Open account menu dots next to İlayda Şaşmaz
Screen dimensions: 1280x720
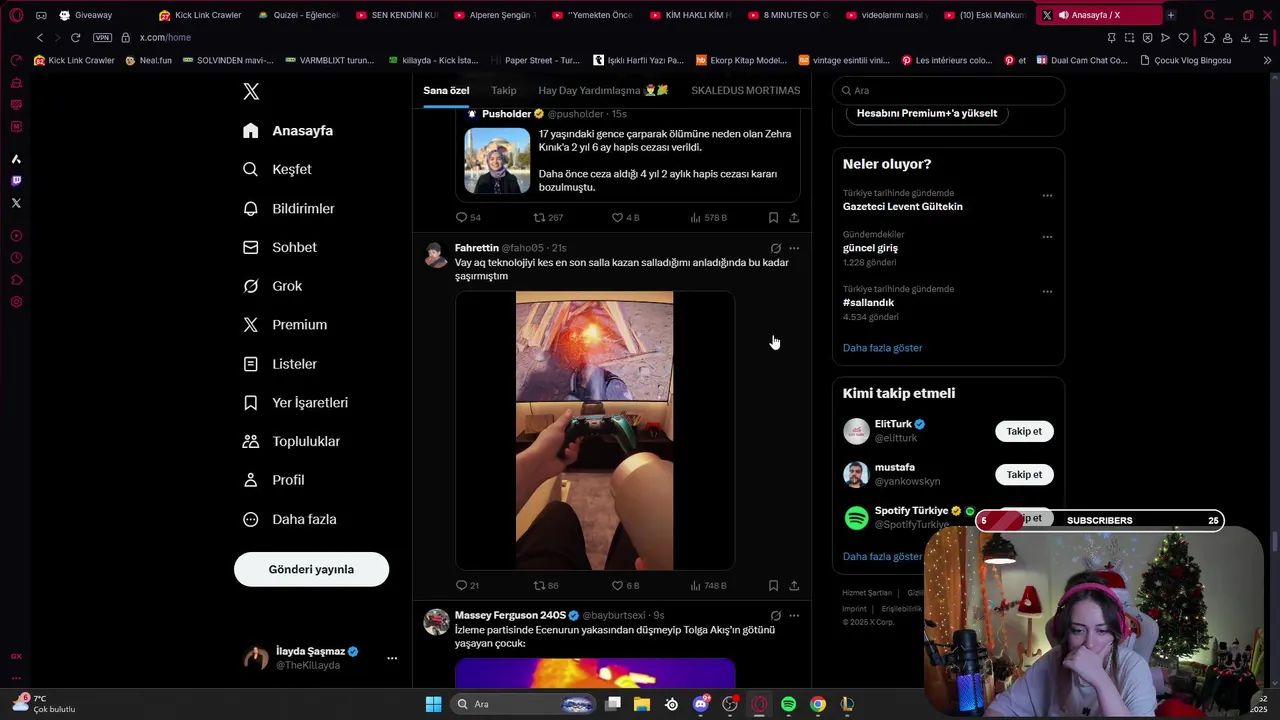pyautogui.click(x=392, y=658)
